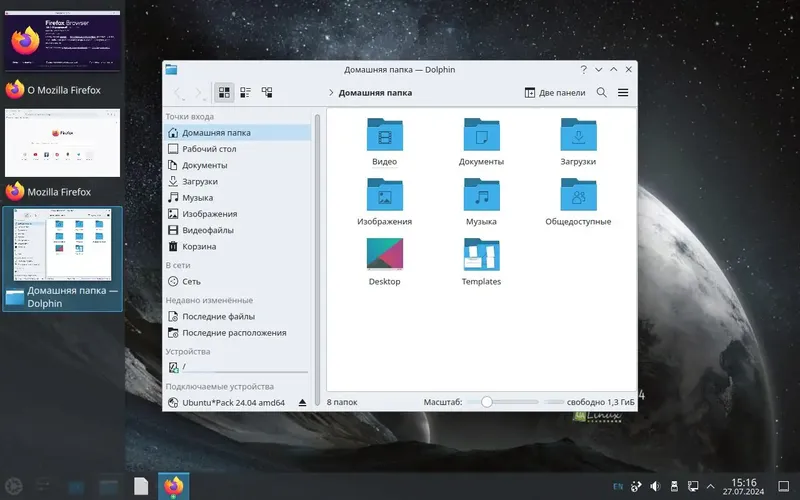Eject Ubuntu*Pack 24.04 amd64 device
This screenshot has height=500, width=800.
click(302, 403)
